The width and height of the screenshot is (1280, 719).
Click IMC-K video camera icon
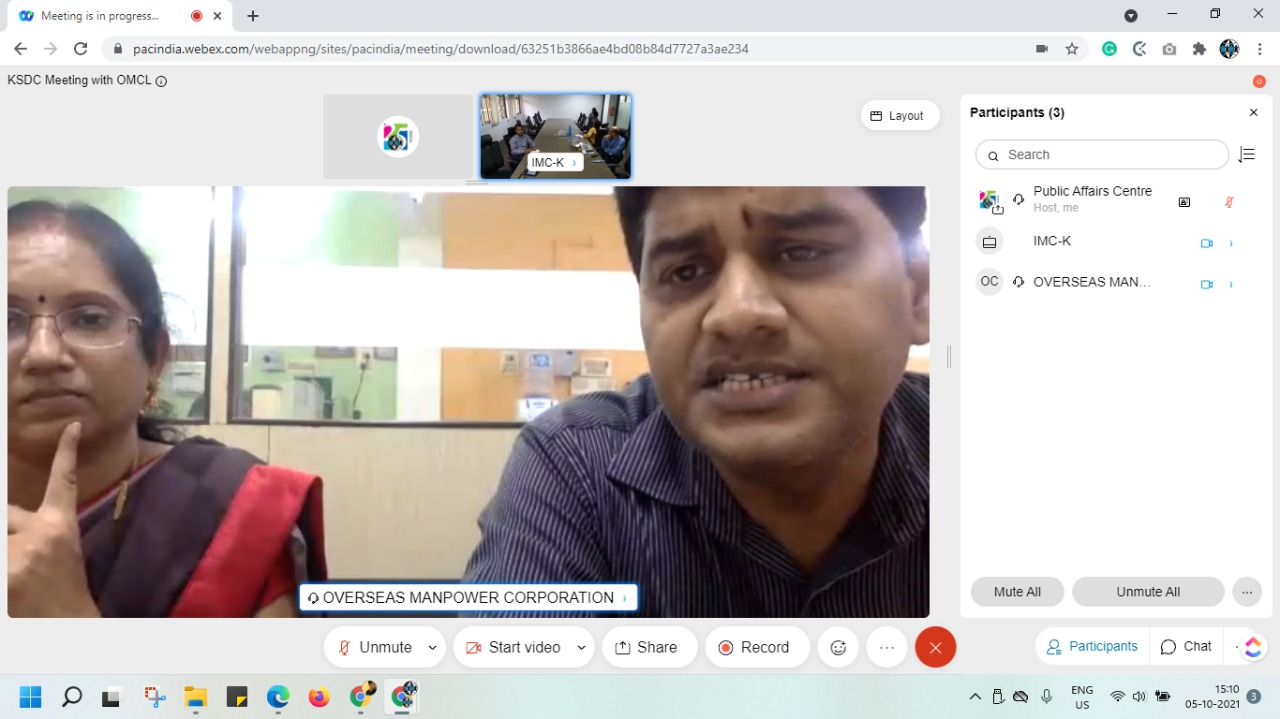click(x=1207, y=243)
